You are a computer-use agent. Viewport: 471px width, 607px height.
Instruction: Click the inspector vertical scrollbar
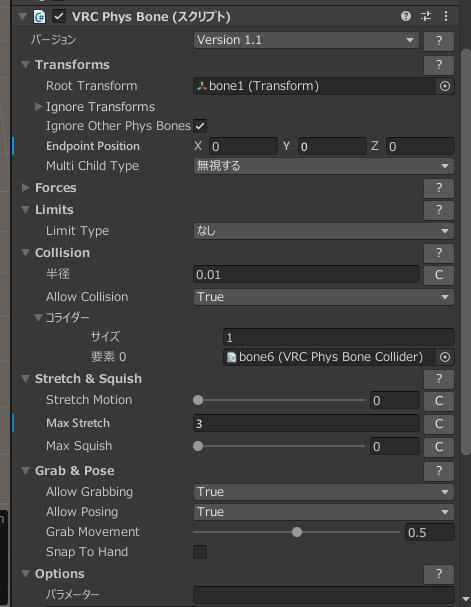coord(466,252)
